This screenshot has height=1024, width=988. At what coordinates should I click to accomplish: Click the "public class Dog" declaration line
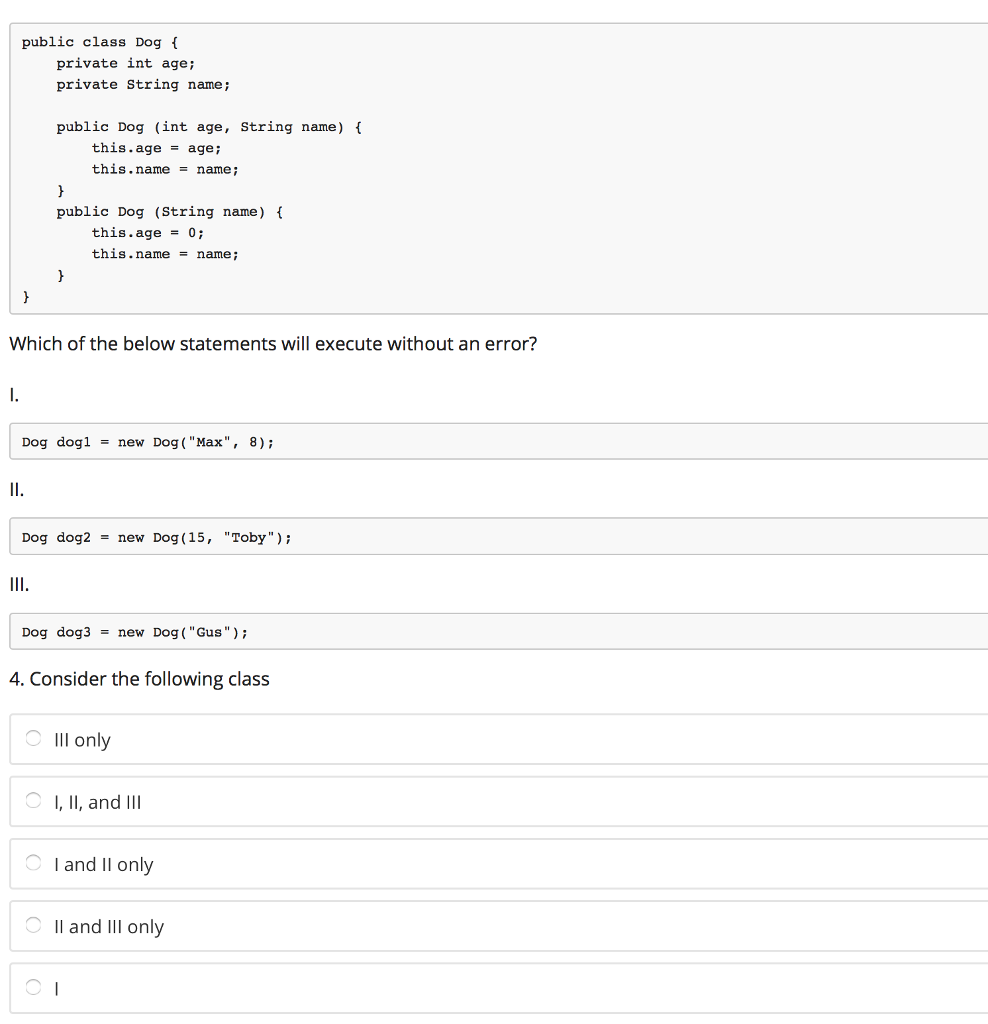pyautogui.click(x=100, y=42)
